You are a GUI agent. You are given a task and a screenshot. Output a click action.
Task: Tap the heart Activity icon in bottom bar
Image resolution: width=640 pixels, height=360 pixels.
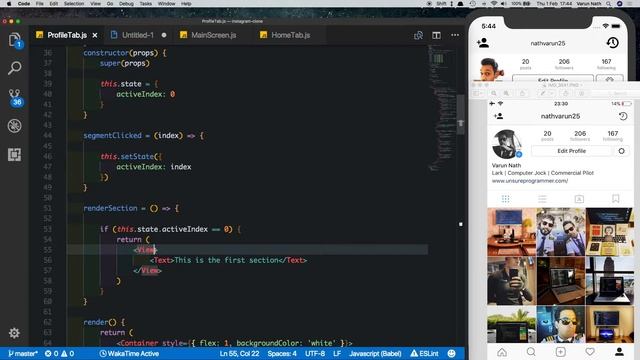(x=590, y=351)
